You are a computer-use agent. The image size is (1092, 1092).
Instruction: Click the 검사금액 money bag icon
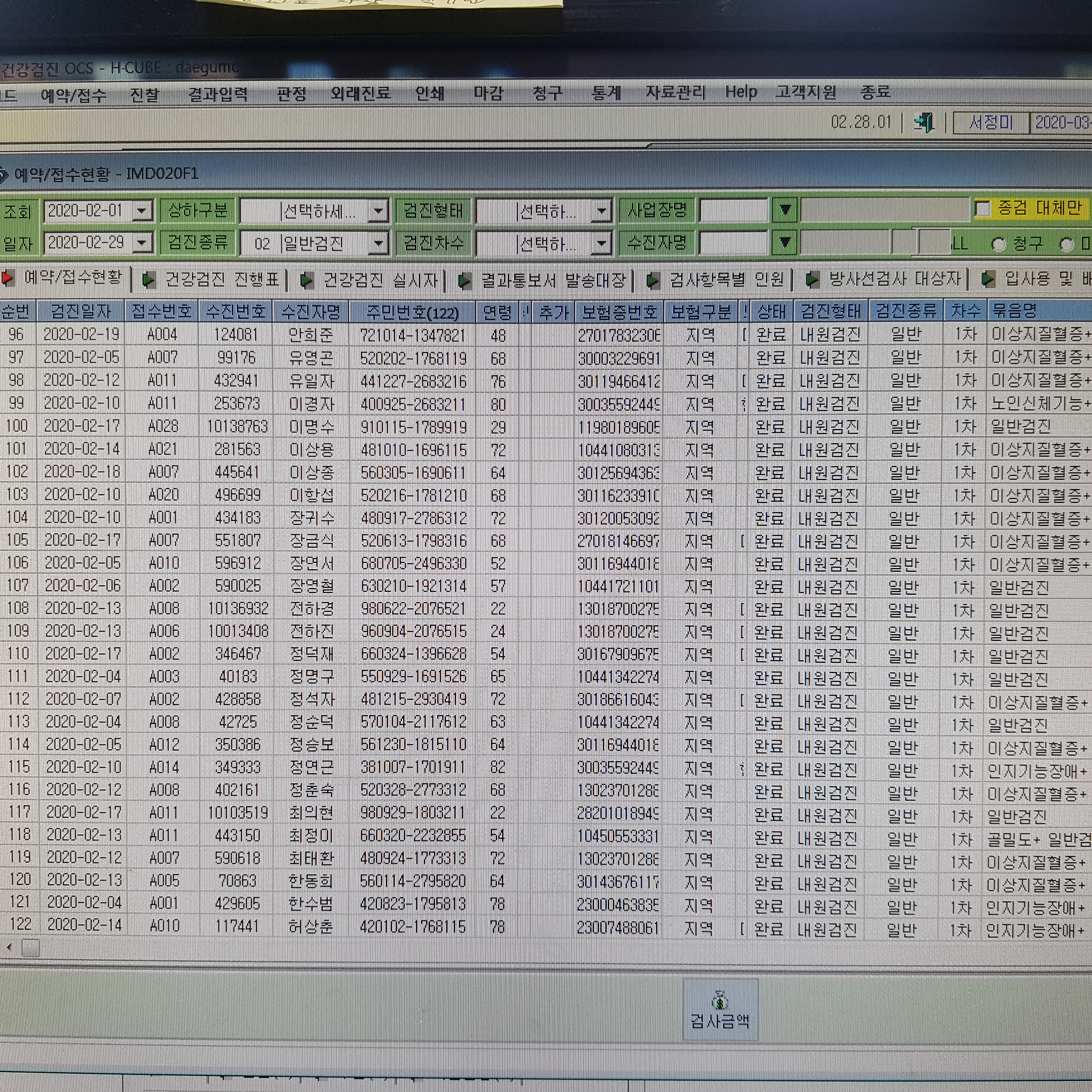(x=720, y=1001)
